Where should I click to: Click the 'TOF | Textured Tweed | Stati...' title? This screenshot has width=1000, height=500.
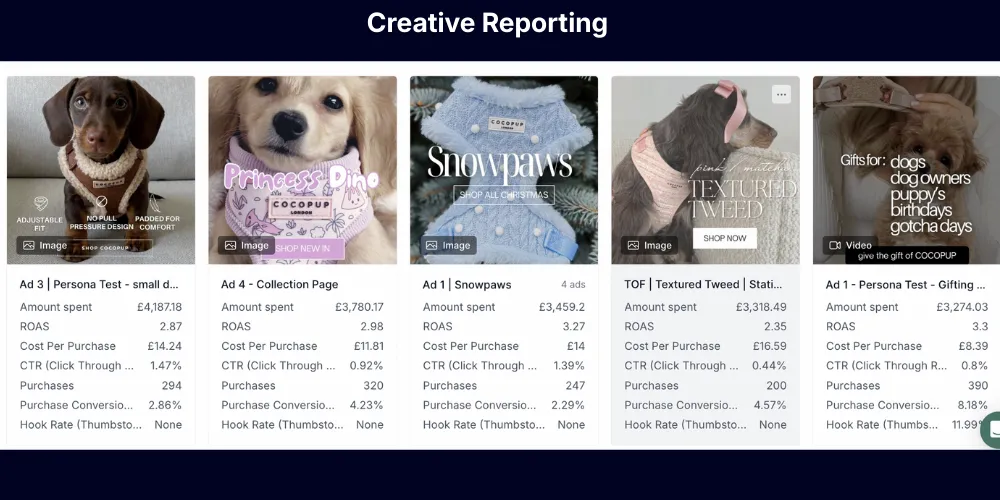click(x=705, y=284)
